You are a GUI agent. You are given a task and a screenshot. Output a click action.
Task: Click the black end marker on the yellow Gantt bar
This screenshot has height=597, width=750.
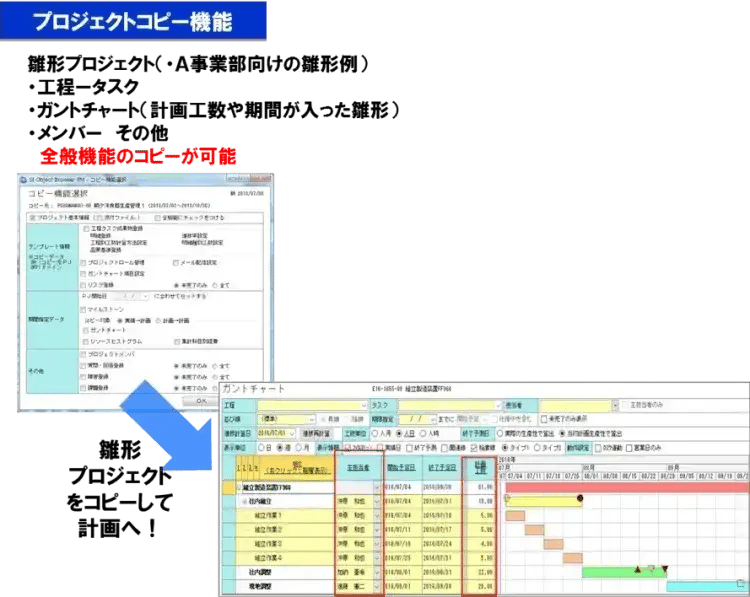click(579, 498)
